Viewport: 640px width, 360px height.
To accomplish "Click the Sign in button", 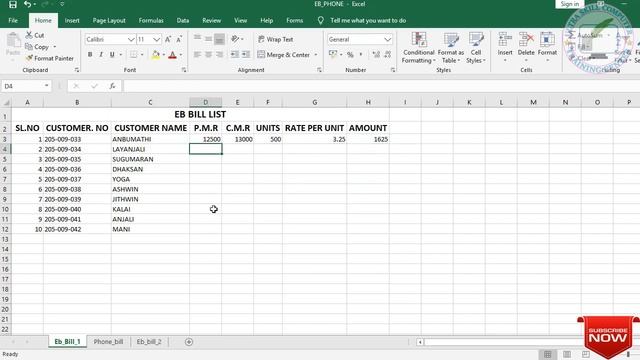I will [x=569, y=4].
